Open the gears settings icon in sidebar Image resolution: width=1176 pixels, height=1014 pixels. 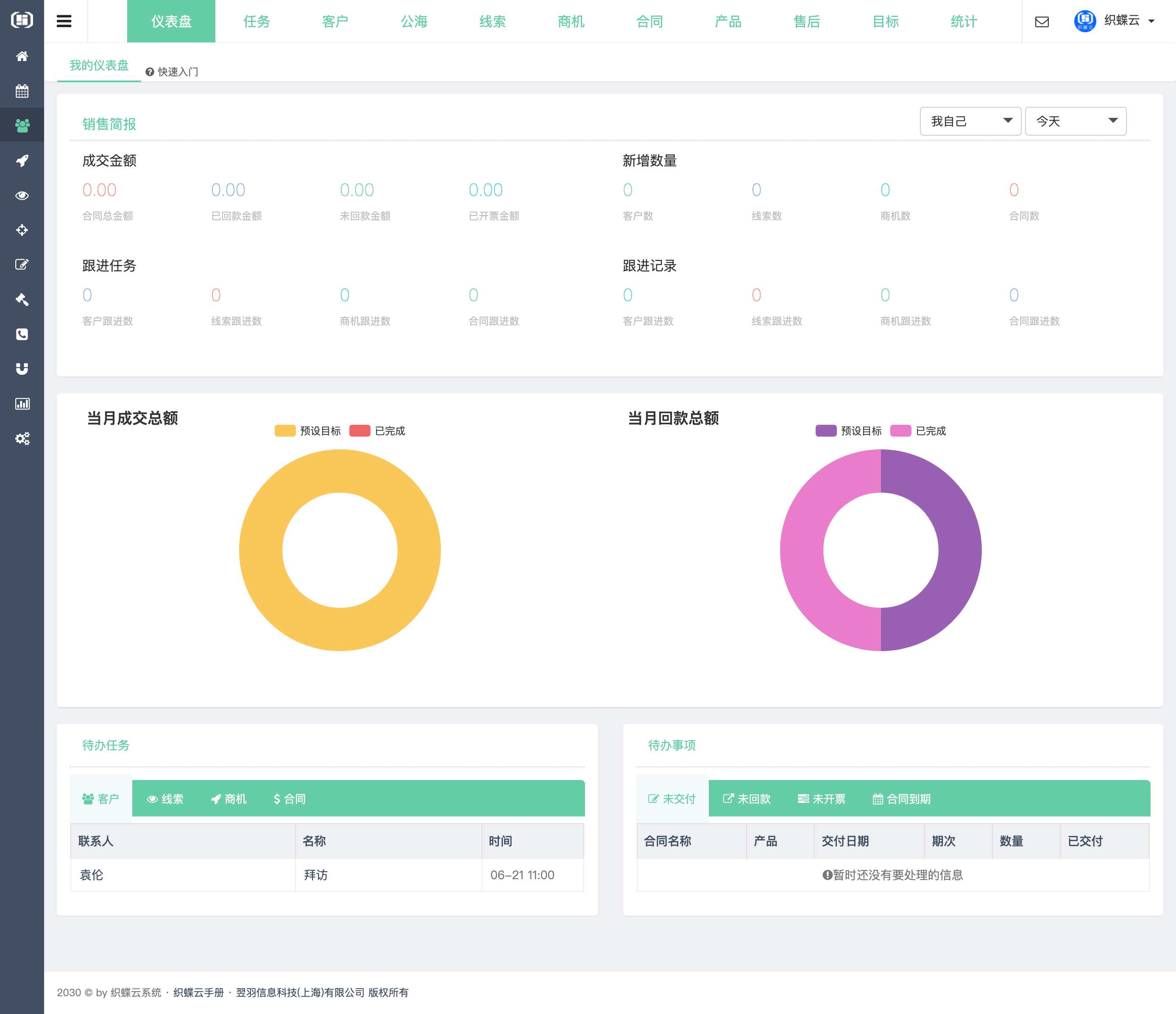click(22, 439)
